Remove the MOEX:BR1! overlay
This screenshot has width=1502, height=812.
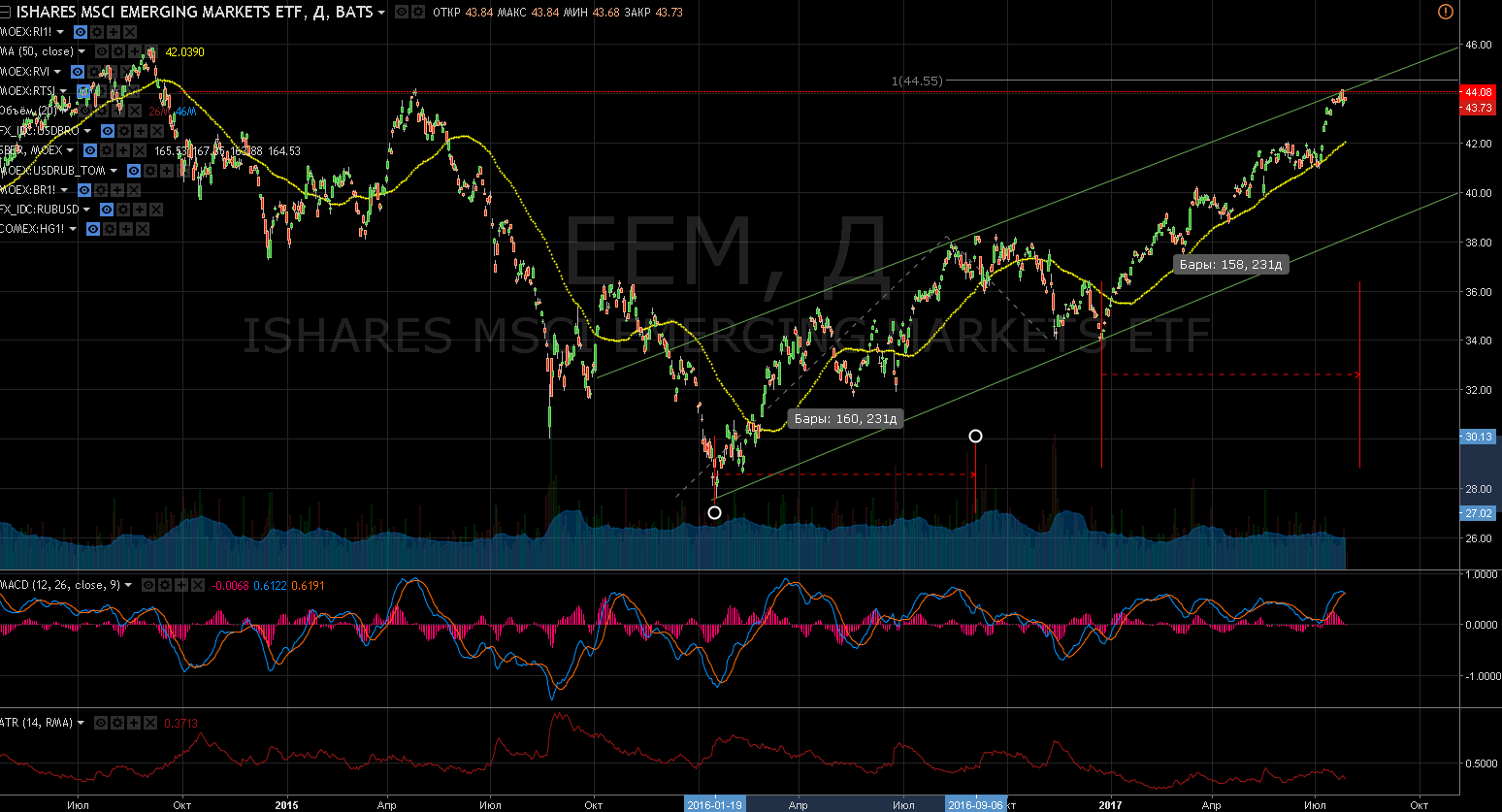pyautogui.click(x=134, y=190)
